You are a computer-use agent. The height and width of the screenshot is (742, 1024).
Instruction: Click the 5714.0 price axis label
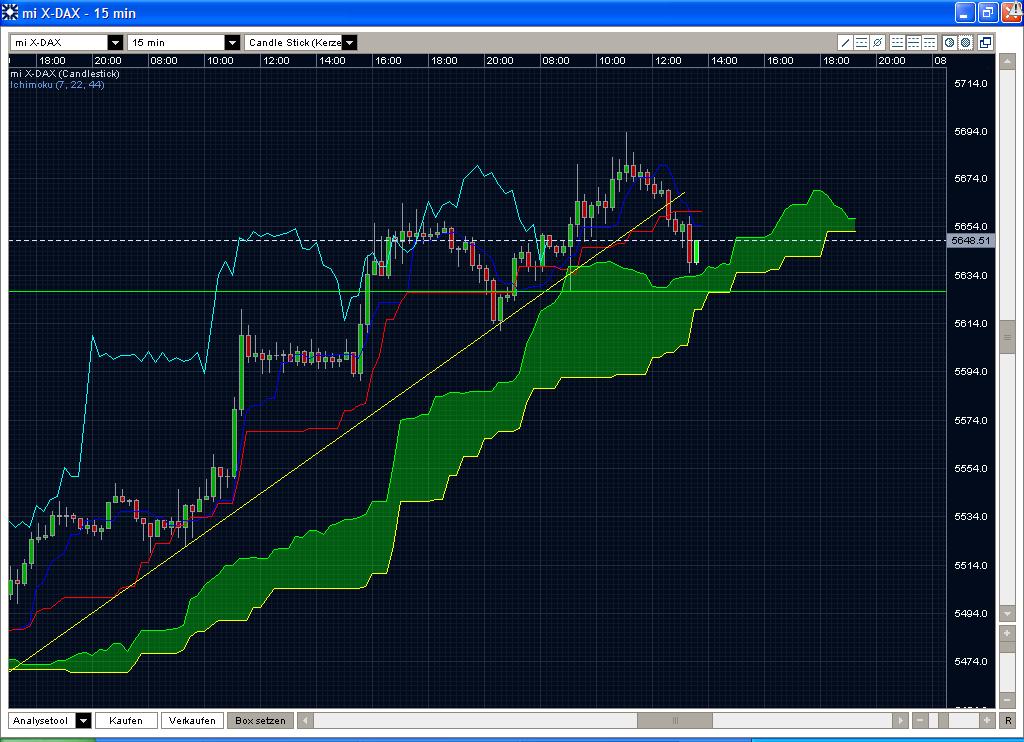pyautogui.click(x=970, y=84)
